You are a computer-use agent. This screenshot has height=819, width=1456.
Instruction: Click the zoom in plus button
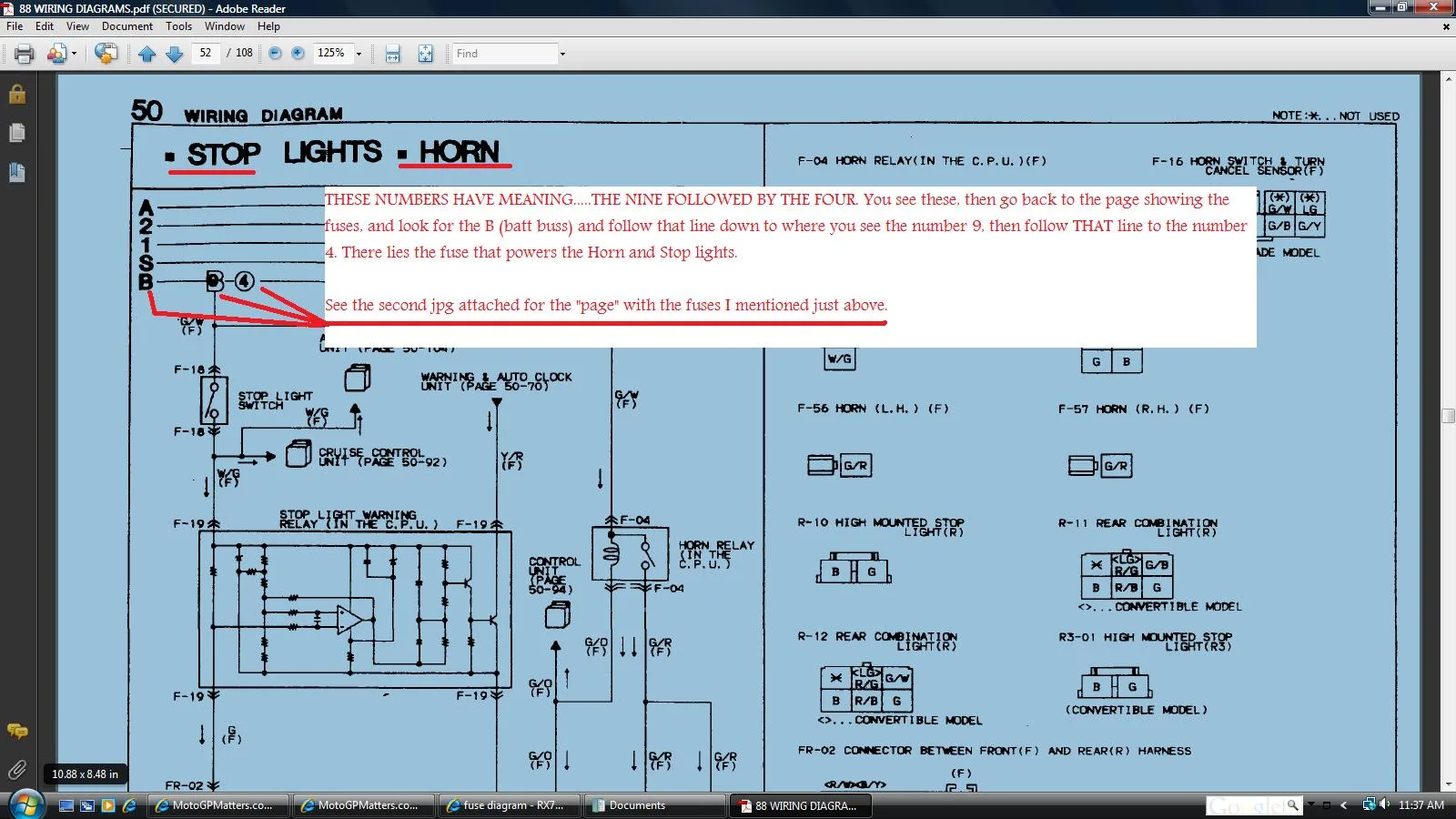click(298, 53)
